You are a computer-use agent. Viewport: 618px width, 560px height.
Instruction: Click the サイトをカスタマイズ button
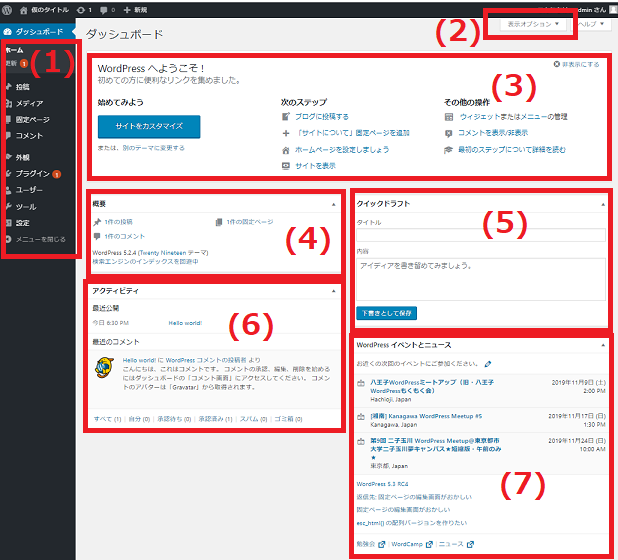(x=149, y=126)
